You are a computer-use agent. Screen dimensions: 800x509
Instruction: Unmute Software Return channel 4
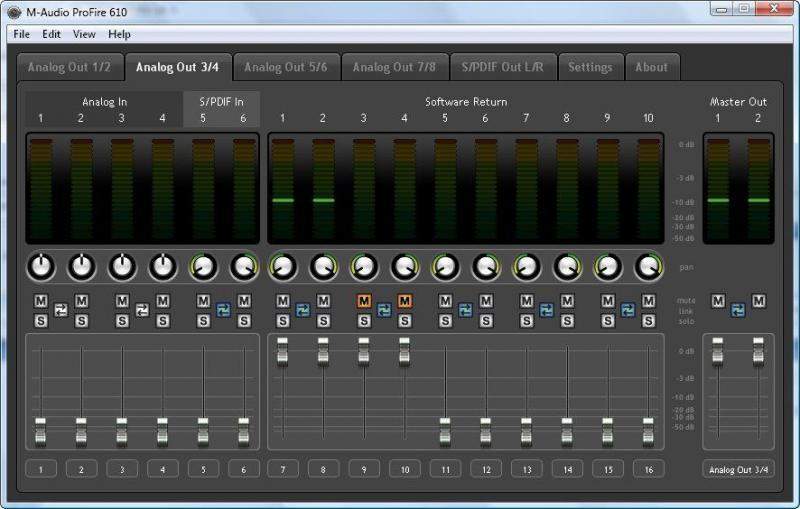point(405,301)
